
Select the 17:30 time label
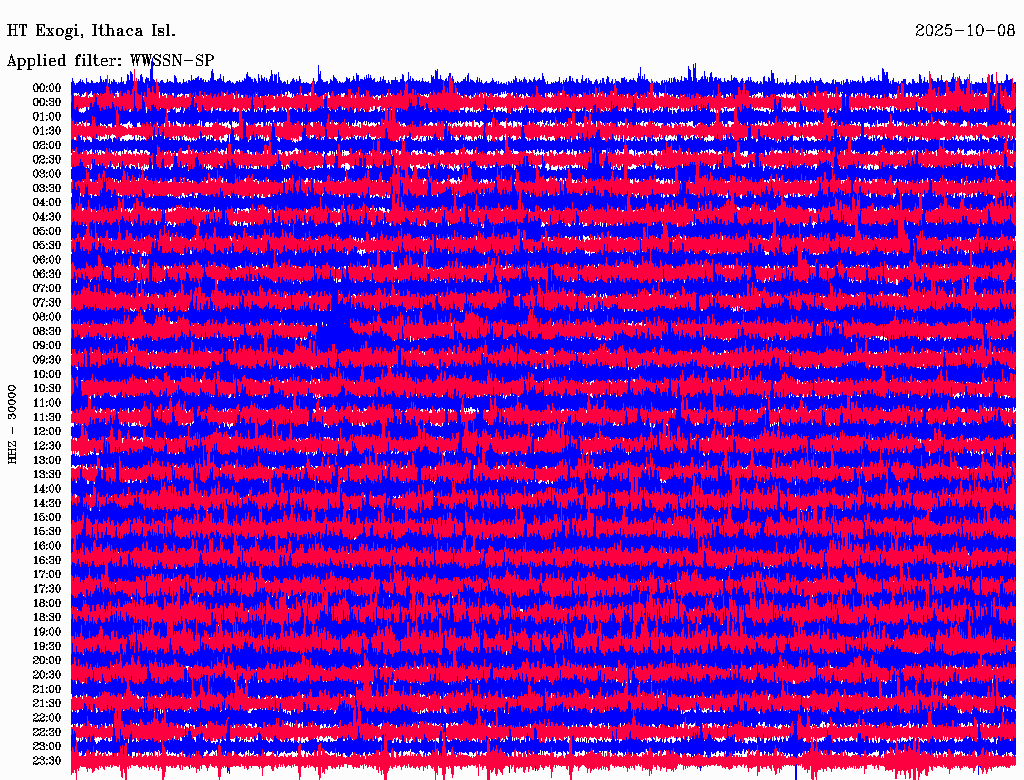pyautogui.click(x=47, y=589)
